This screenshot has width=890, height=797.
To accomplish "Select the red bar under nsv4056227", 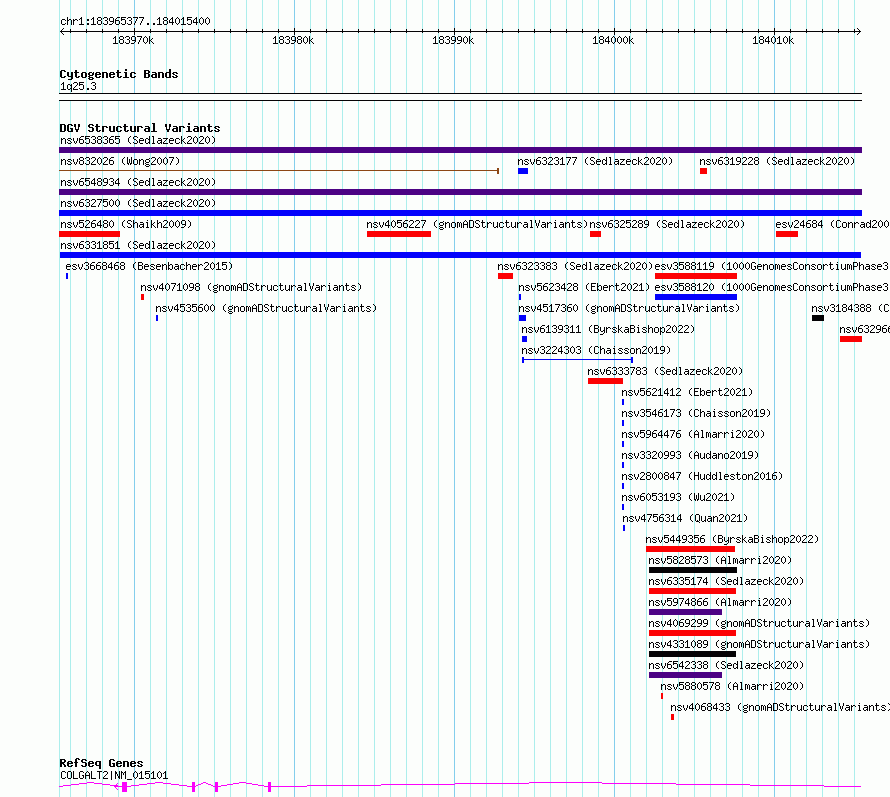I will (398, 234).
